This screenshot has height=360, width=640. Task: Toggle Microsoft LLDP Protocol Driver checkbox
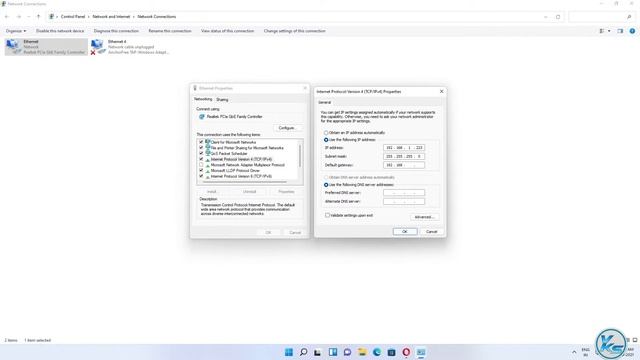pyautogui.click(x=201, y=171)
